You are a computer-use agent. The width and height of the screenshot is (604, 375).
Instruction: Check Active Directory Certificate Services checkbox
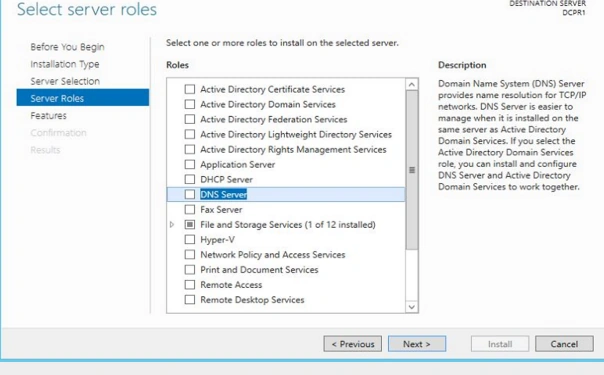(190, 89)
